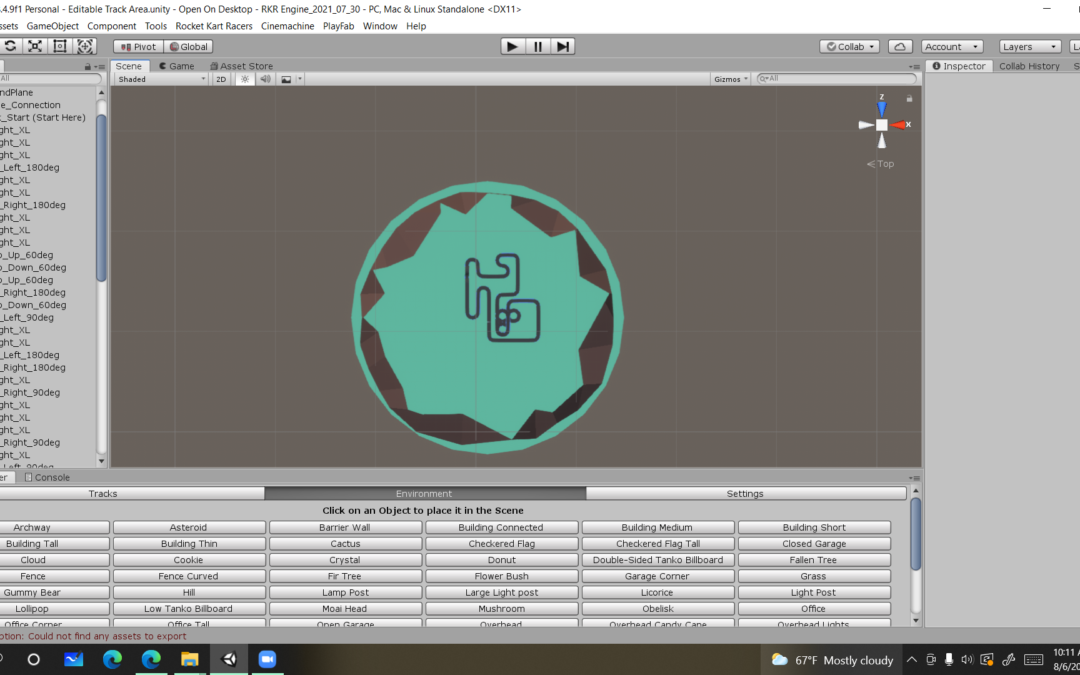Switch to the Tracks tab

(x=132, y=494)
